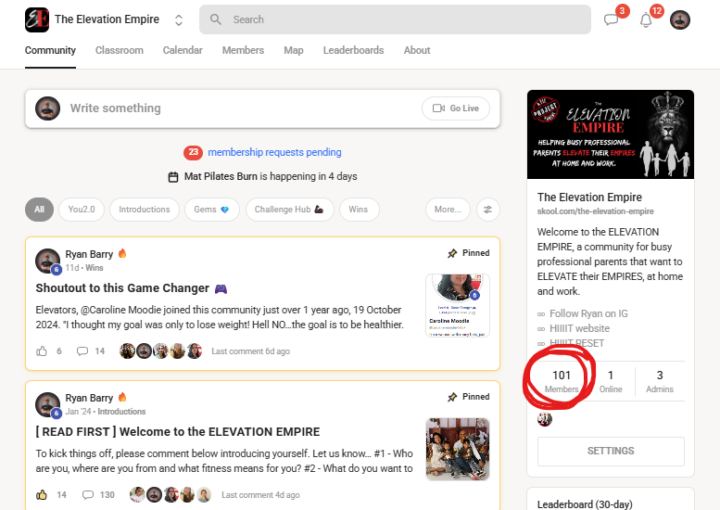Click the search magnifier icon
This screenshot has width=720, height=510.
[215, 19]
